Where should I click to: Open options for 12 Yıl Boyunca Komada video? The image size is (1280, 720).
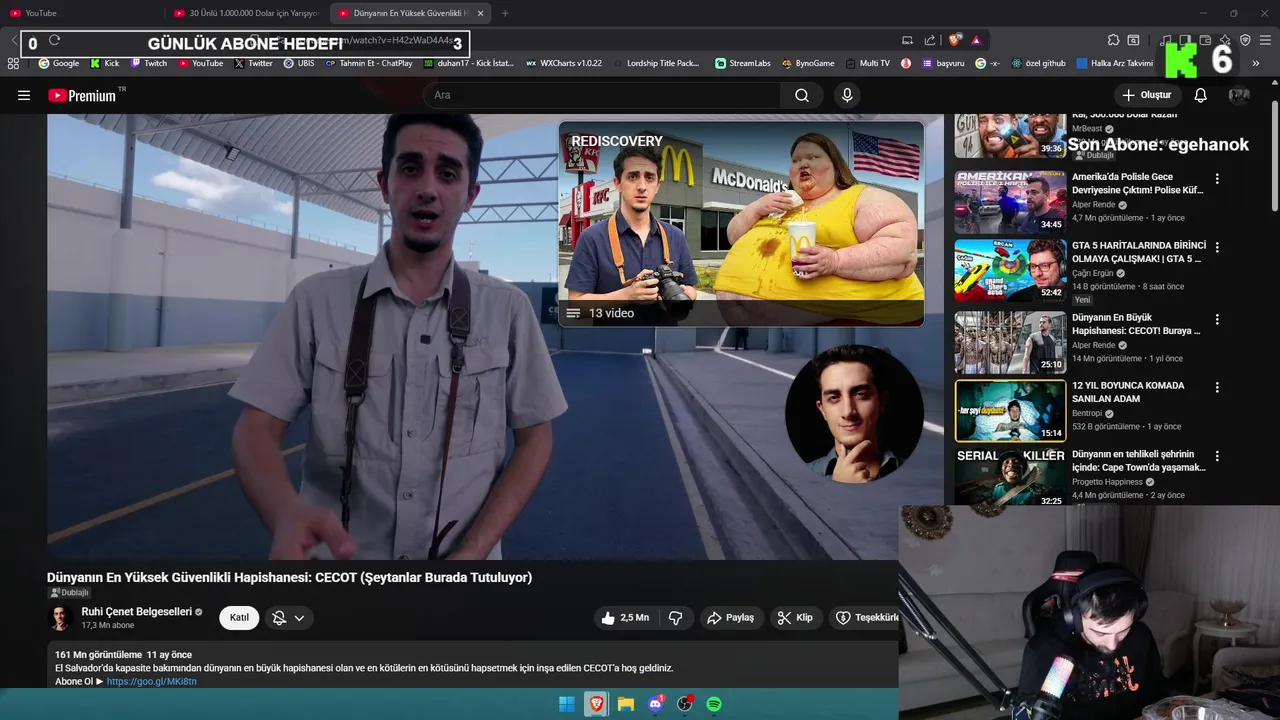tap(1217, 387)
